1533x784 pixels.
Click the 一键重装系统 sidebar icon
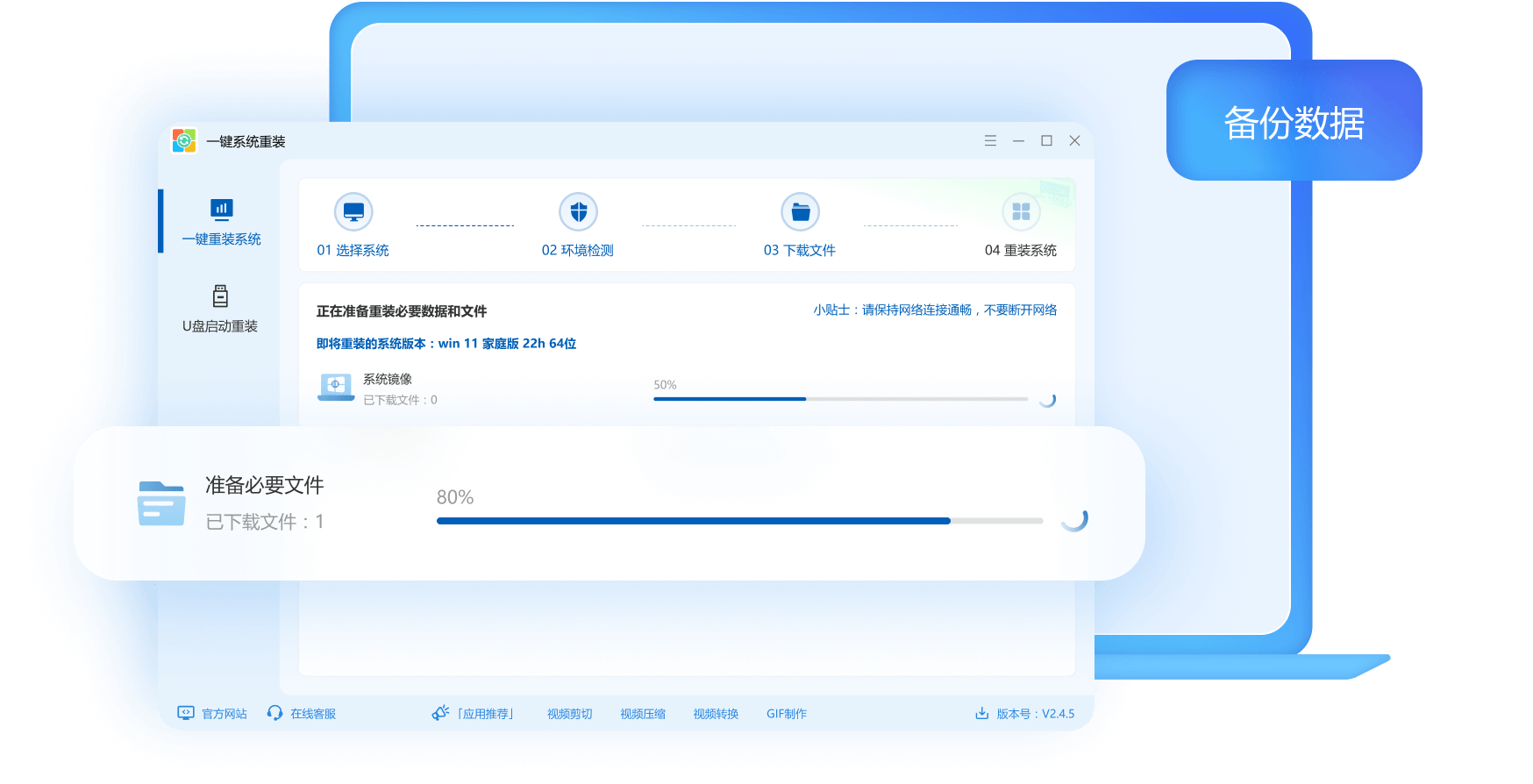(x=221, y=210)
